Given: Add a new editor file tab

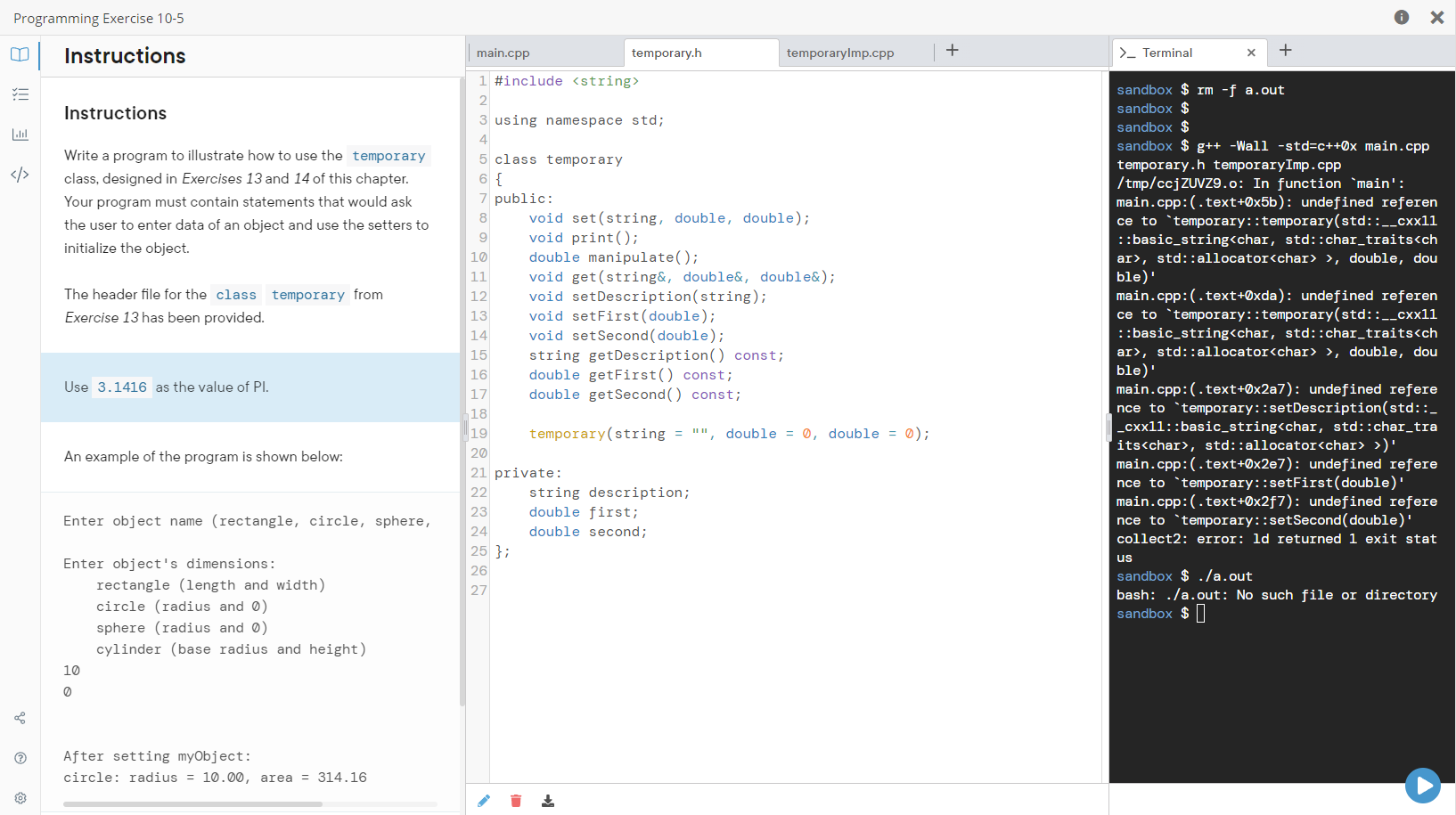Looking at the screenshot, I should tap(953, 51).
